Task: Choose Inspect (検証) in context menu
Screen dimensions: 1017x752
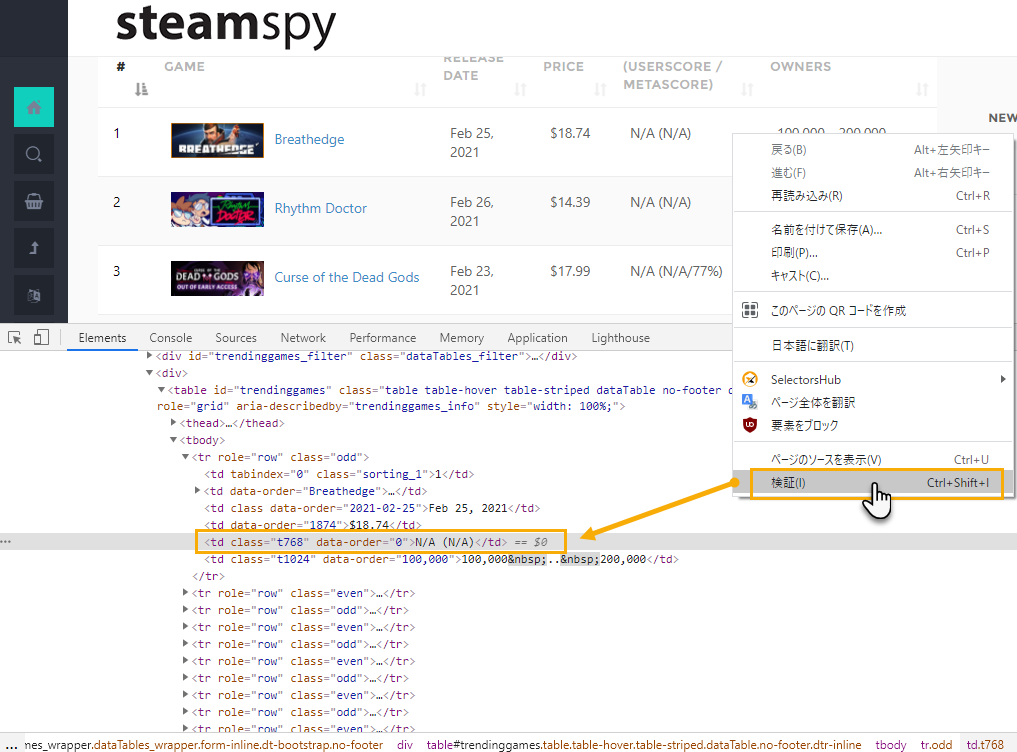Action: click(872, 483)
